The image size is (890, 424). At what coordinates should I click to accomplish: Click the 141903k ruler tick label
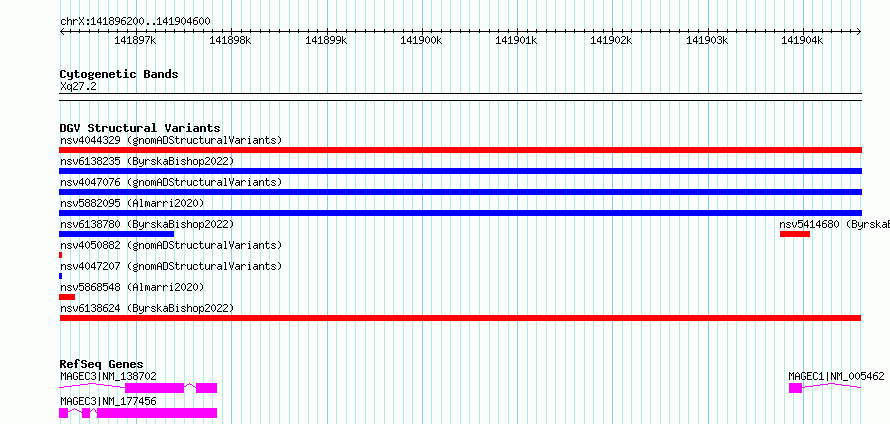click(707, 40)
